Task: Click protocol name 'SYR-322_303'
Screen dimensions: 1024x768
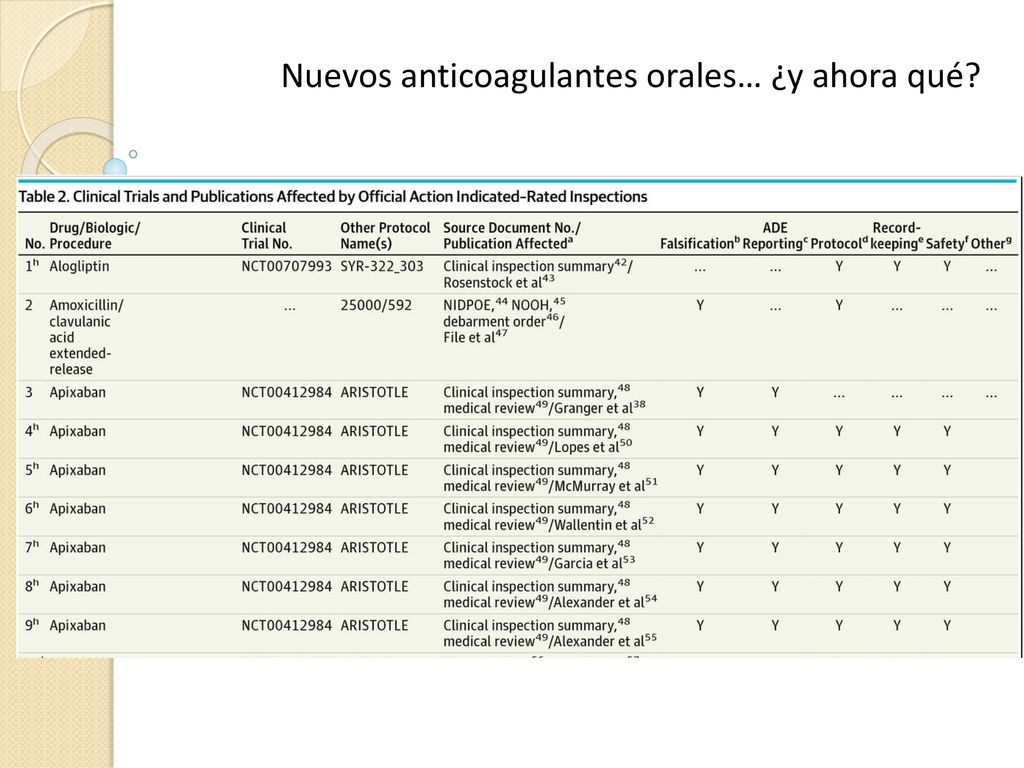Action: coord(382,266)
